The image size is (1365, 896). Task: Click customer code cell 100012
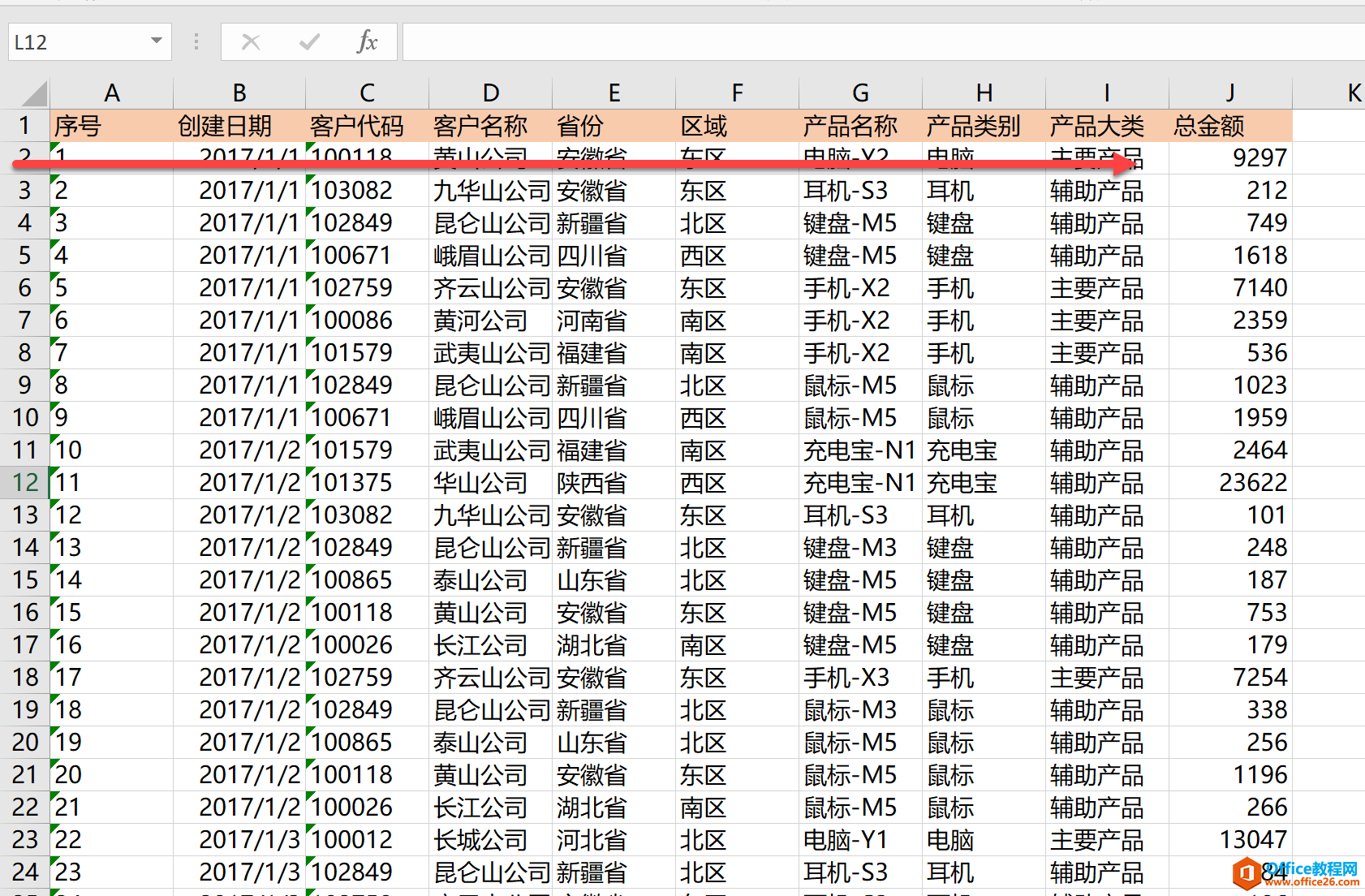367,840
